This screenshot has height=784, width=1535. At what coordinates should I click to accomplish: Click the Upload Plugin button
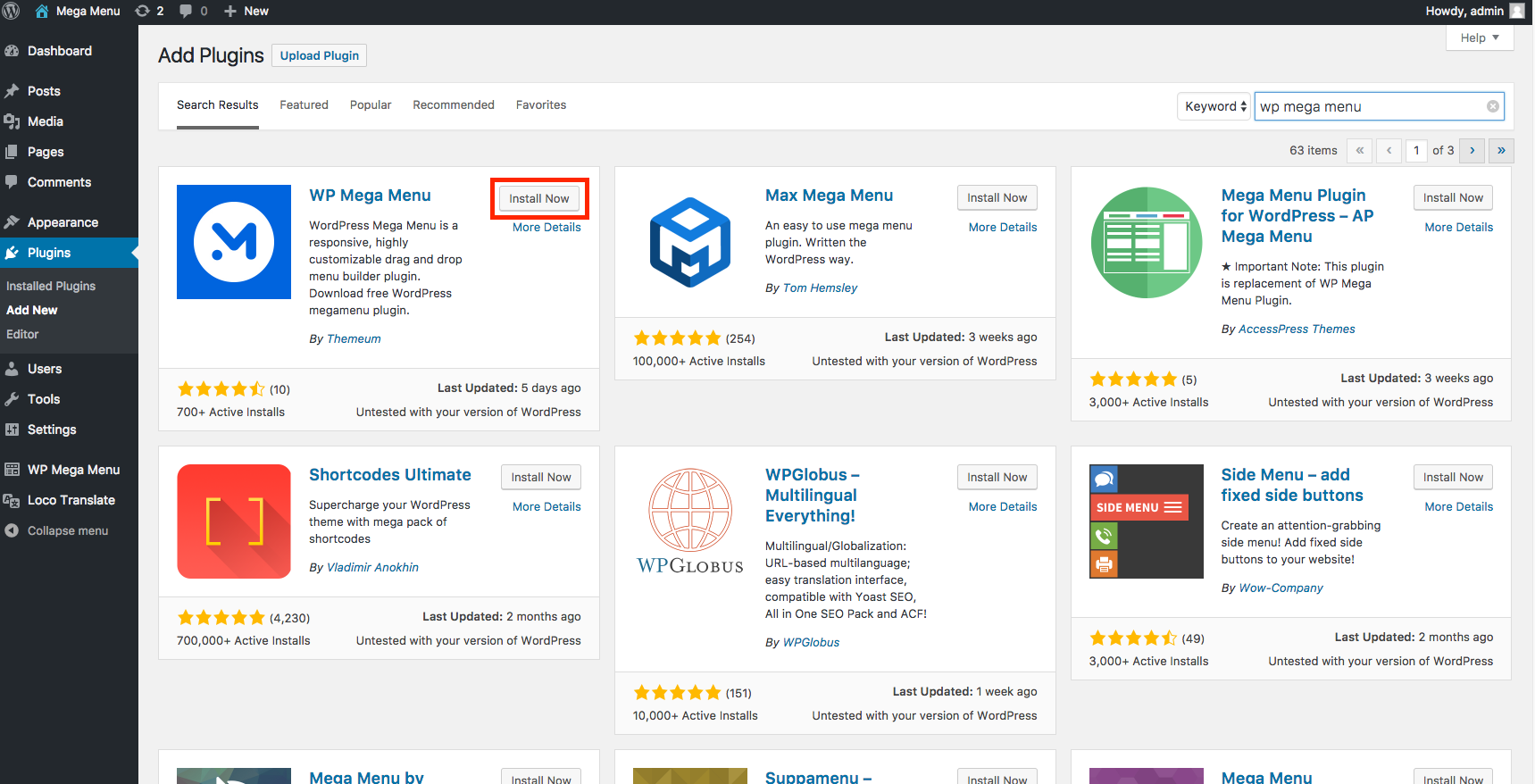(x=320, y=55)
